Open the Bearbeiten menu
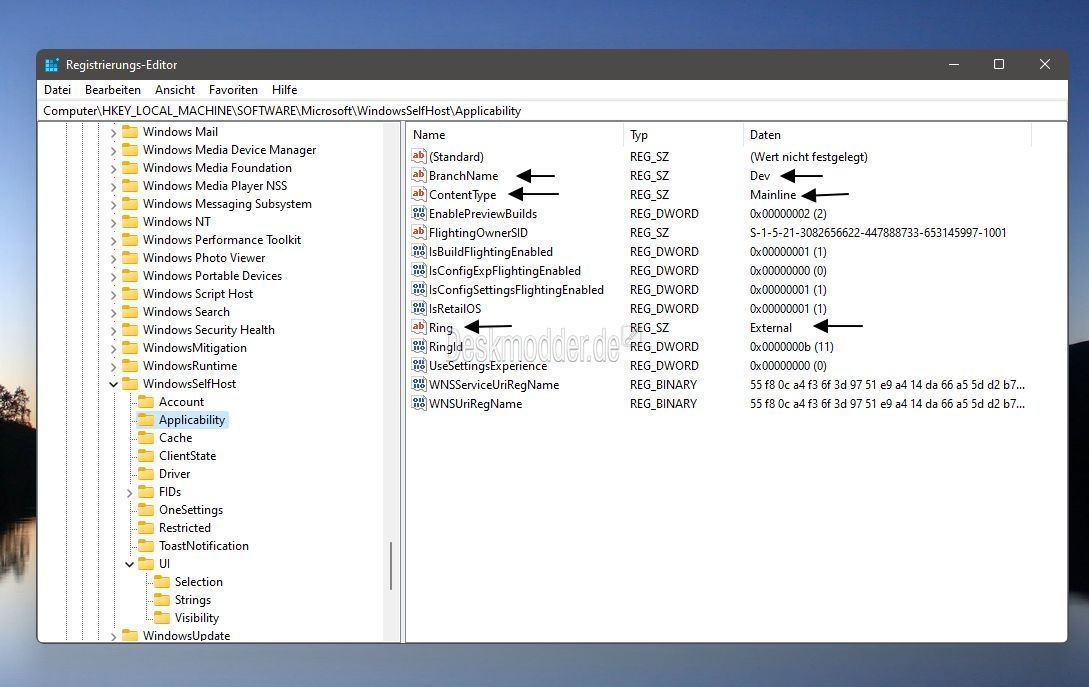Screen dimensions: 1089x687 coord(113,90)
